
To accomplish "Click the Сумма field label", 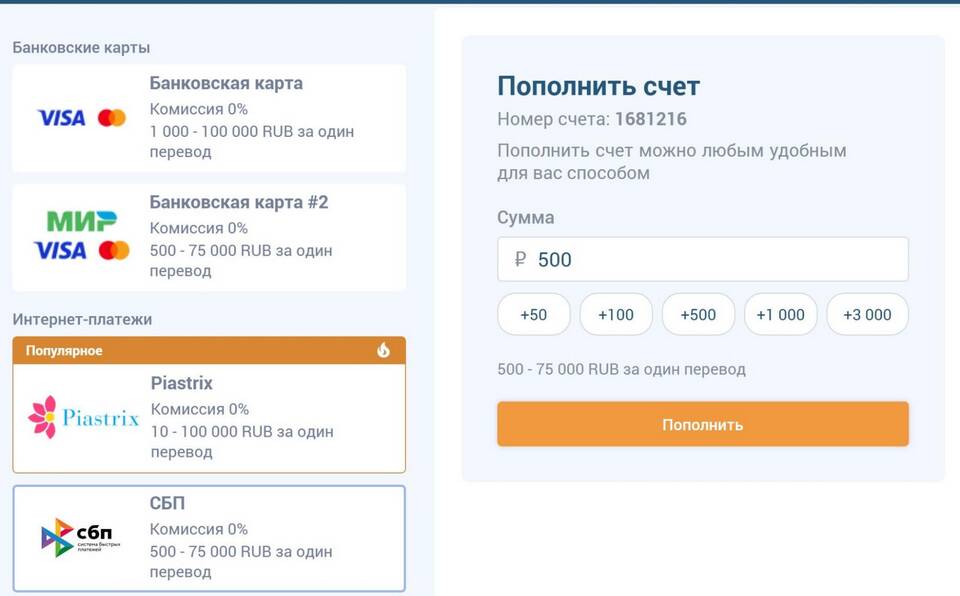I will [x=525, y=217].
